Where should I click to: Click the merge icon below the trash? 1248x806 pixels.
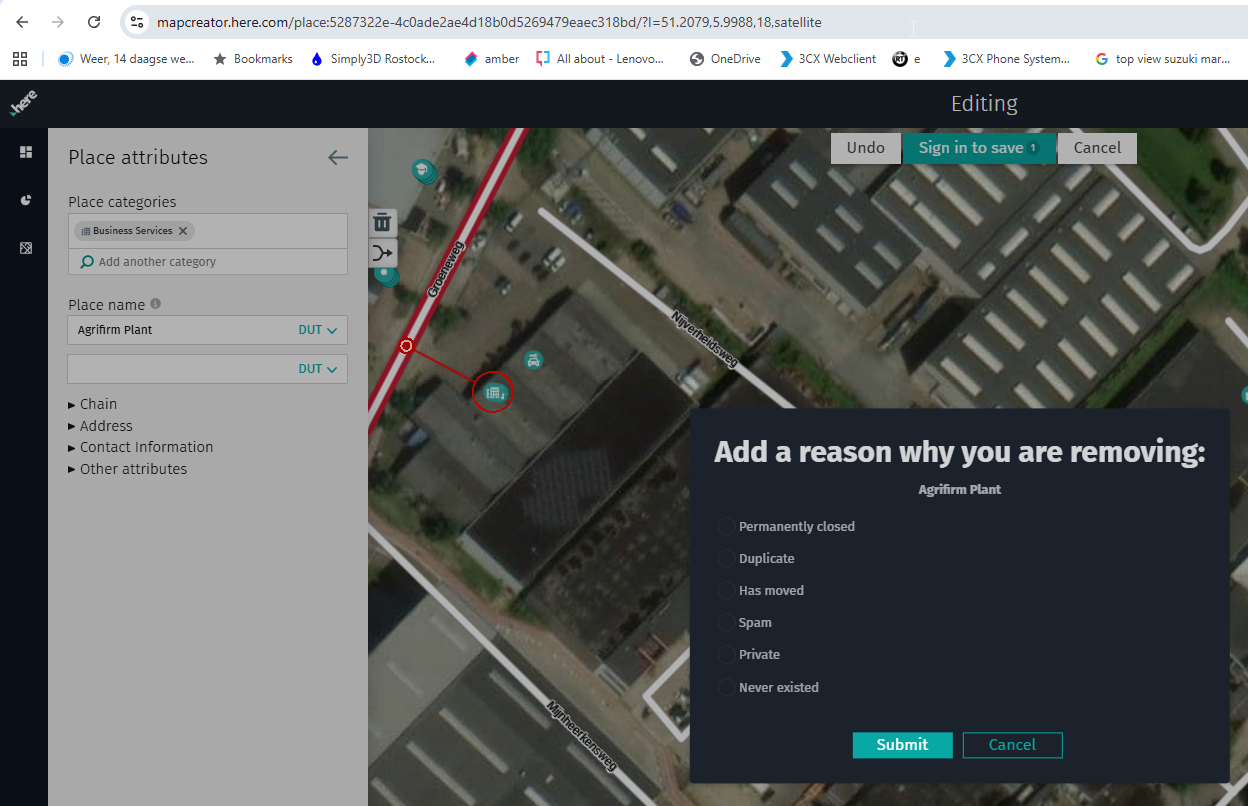pos(382,254)
